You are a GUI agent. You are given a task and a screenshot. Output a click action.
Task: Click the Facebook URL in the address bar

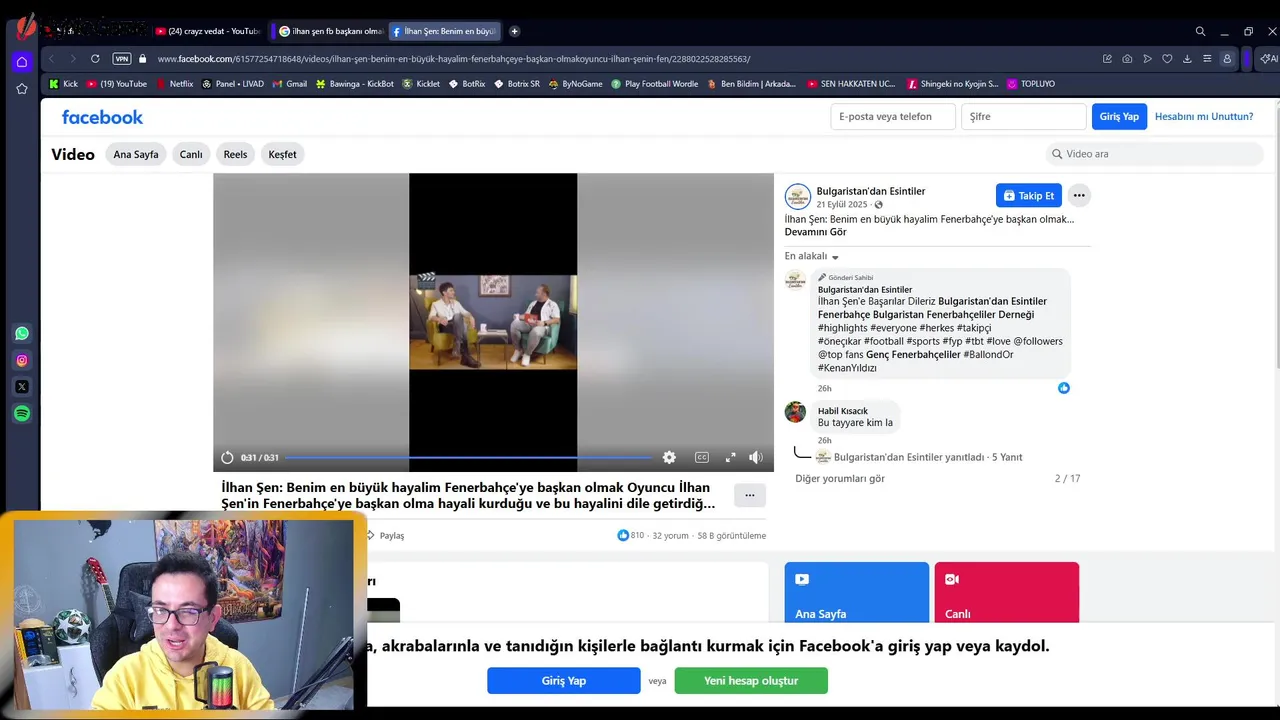click(454, 59)
